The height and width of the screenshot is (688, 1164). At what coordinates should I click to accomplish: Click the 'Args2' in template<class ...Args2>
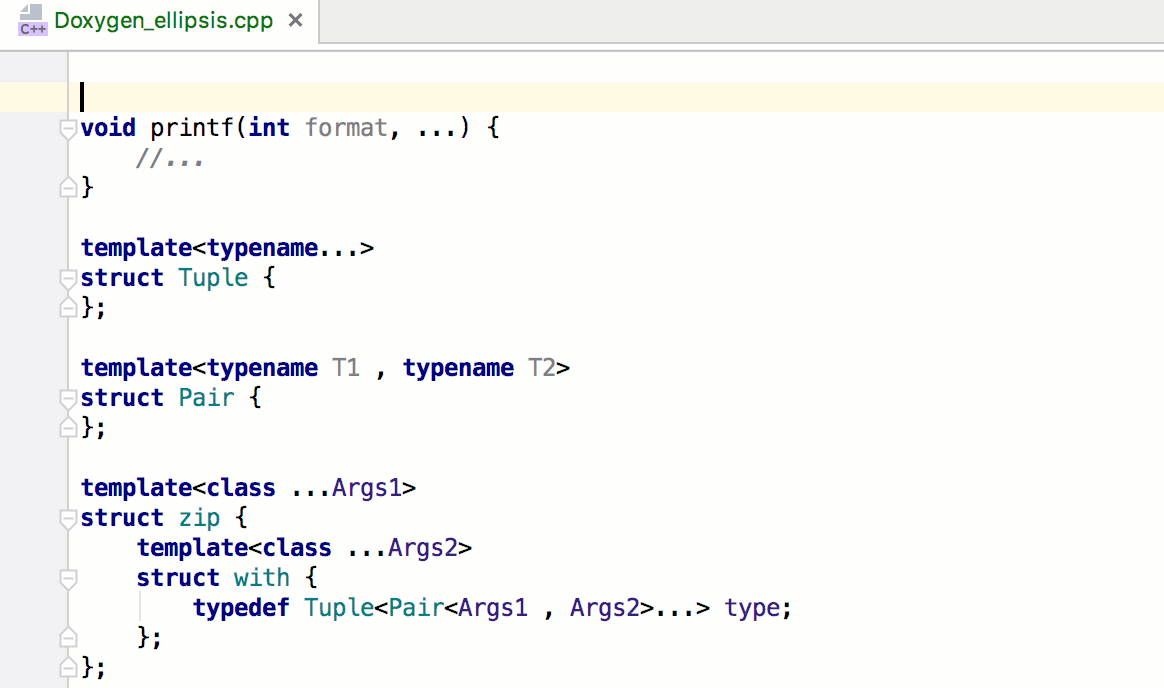(x=423, y=548)
